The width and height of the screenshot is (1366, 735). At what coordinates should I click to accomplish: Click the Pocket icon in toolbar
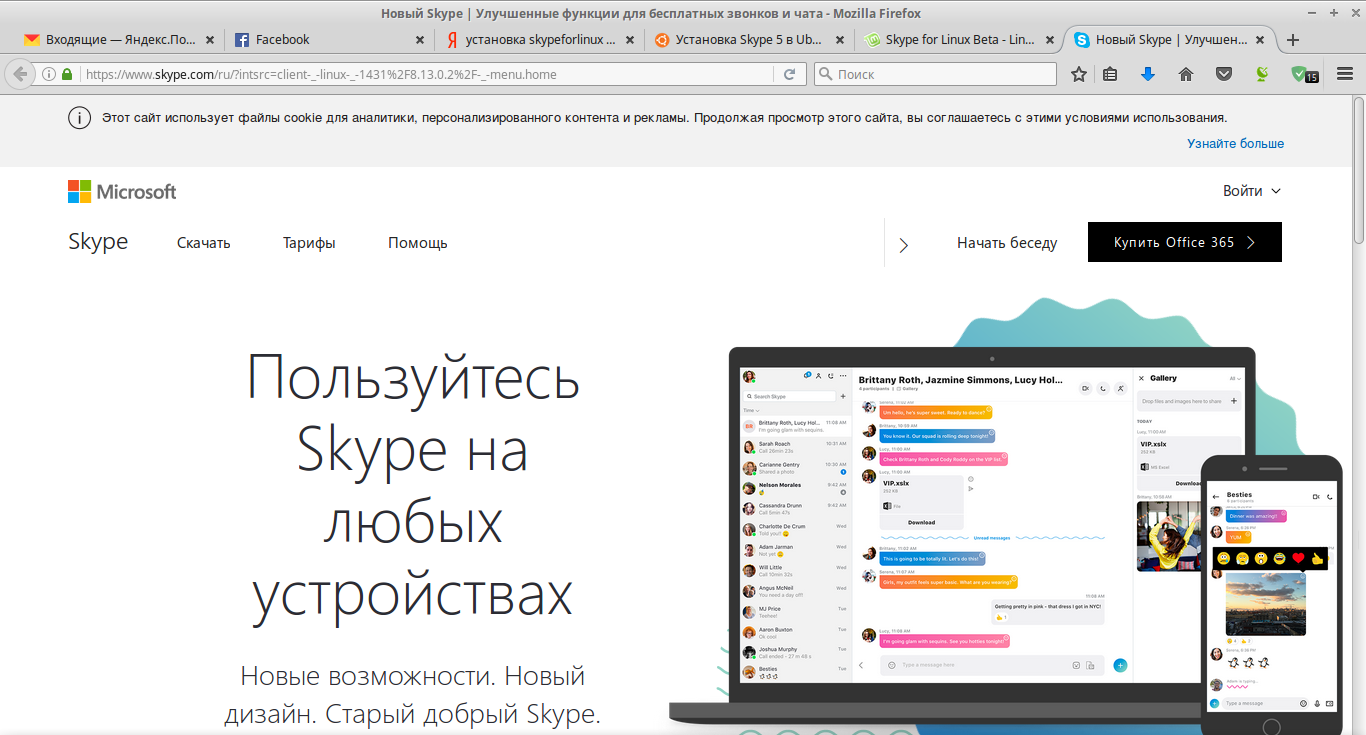pos(1224,74)
